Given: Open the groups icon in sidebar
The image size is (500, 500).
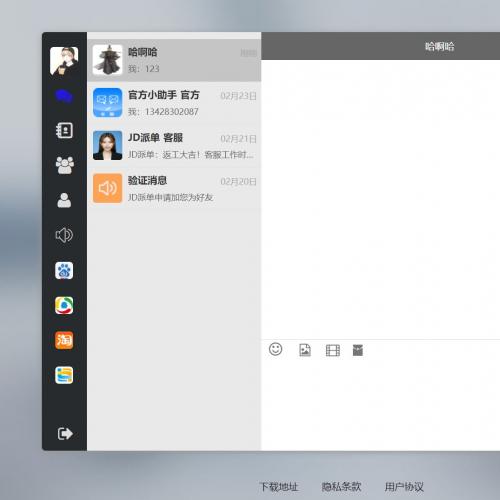Looking at the screenshot, I should (x=64, y=165).
